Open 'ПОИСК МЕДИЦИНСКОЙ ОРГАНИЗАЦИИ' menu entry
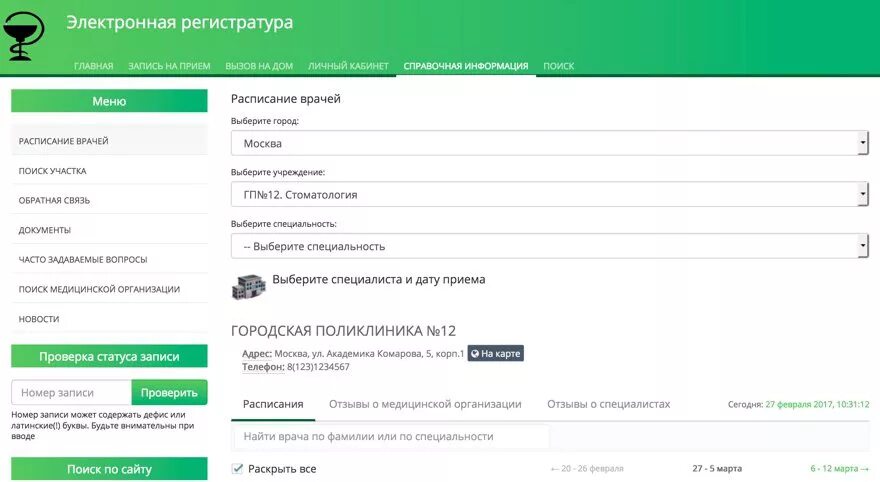This screenshot has height=482, width=880. coord(109,289)
